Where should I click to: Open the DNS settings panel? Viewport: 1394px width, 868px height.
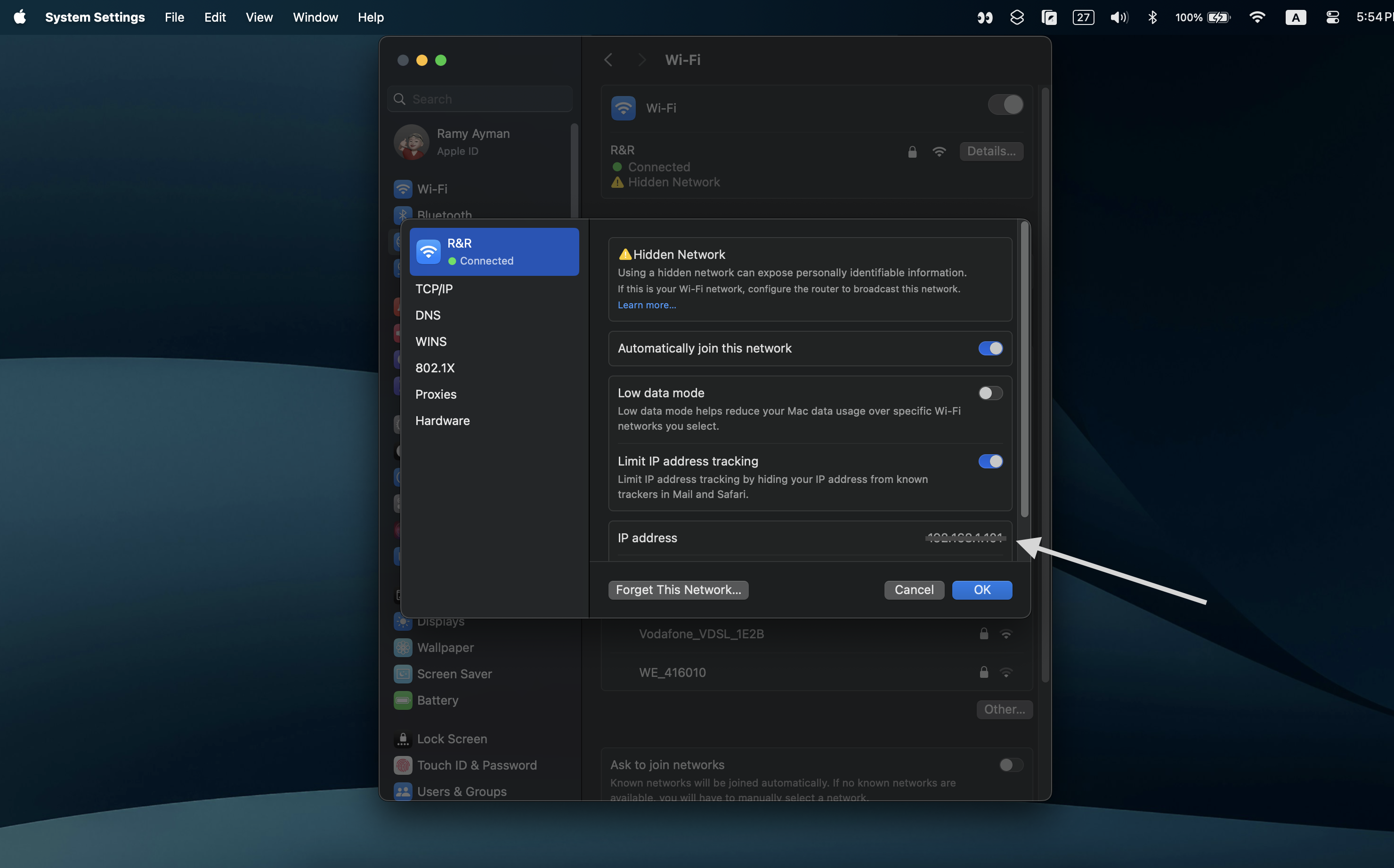(426, 315)
